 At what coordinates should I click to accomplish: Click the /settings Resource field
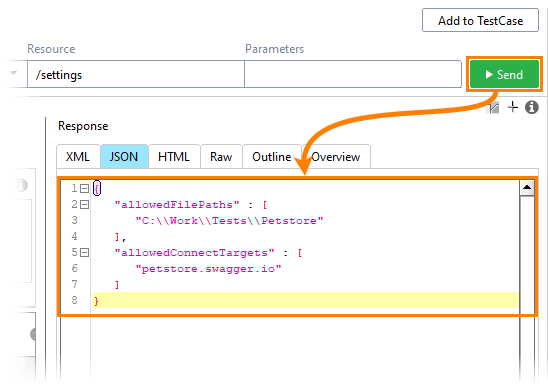[136, 74]
